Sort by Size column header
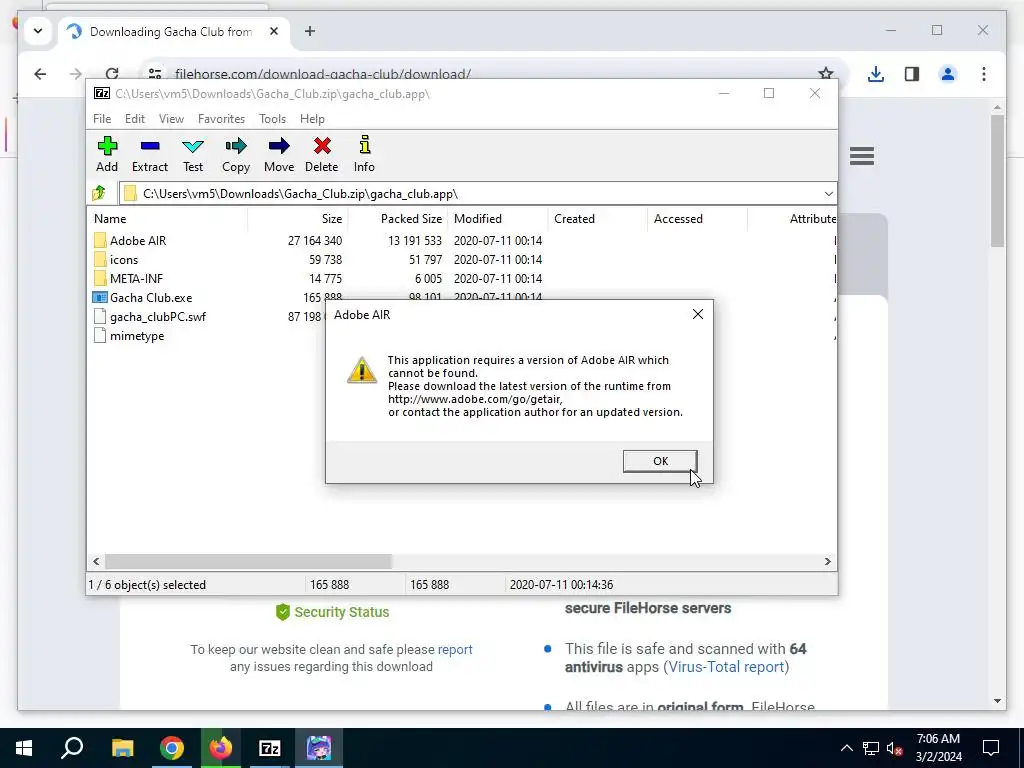 [x=298, y=219]
